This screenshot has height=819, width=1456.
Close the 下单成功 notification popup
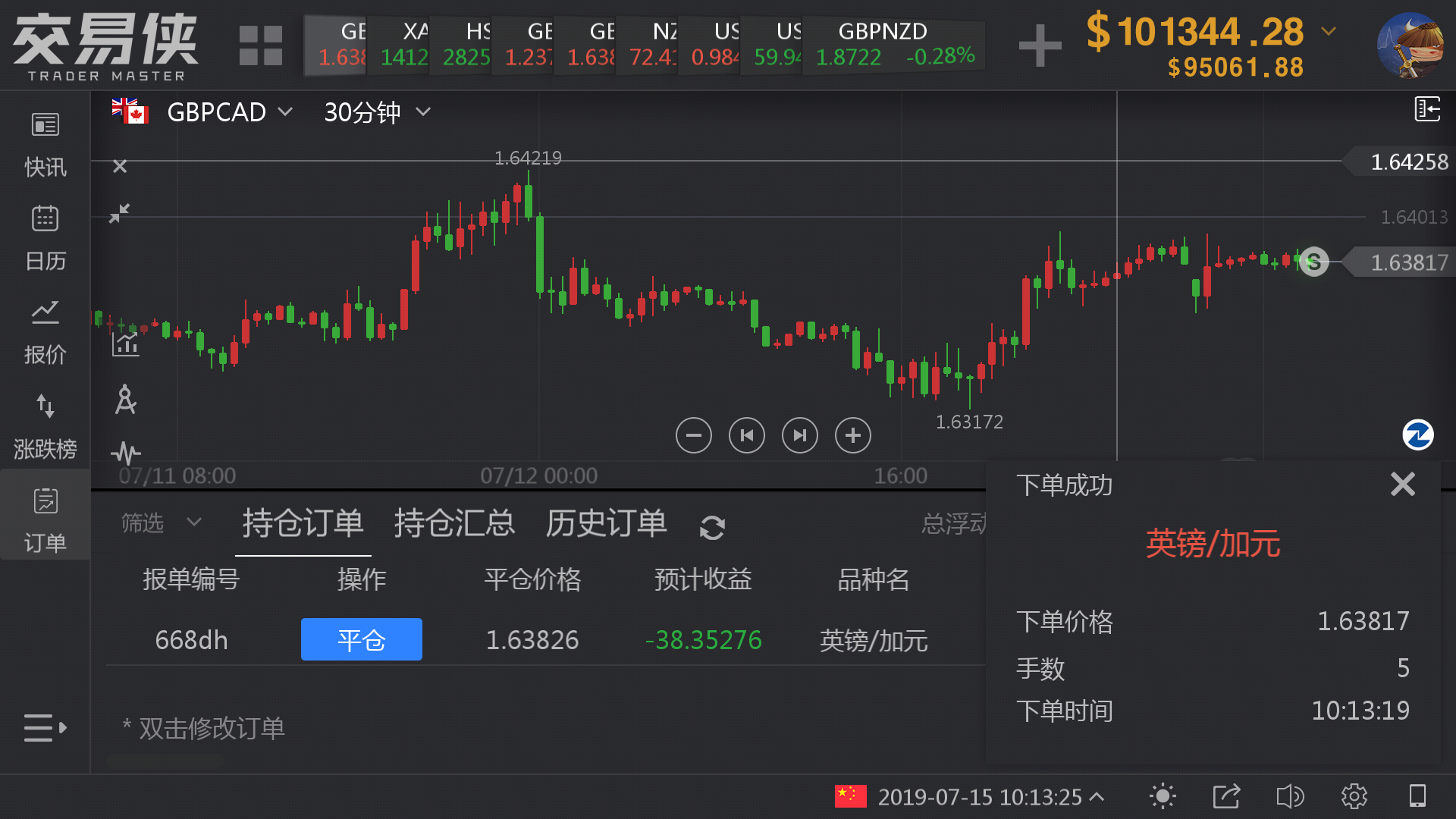coord(1402,484)
